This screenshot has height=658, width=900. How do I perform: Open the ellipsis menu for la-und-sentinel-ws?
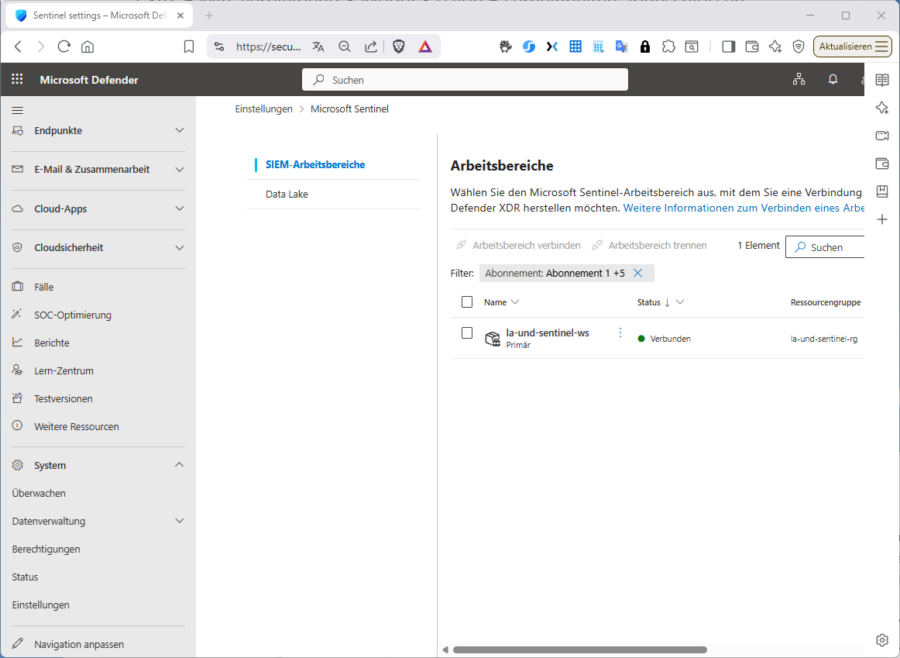click(x=619, y=332)
